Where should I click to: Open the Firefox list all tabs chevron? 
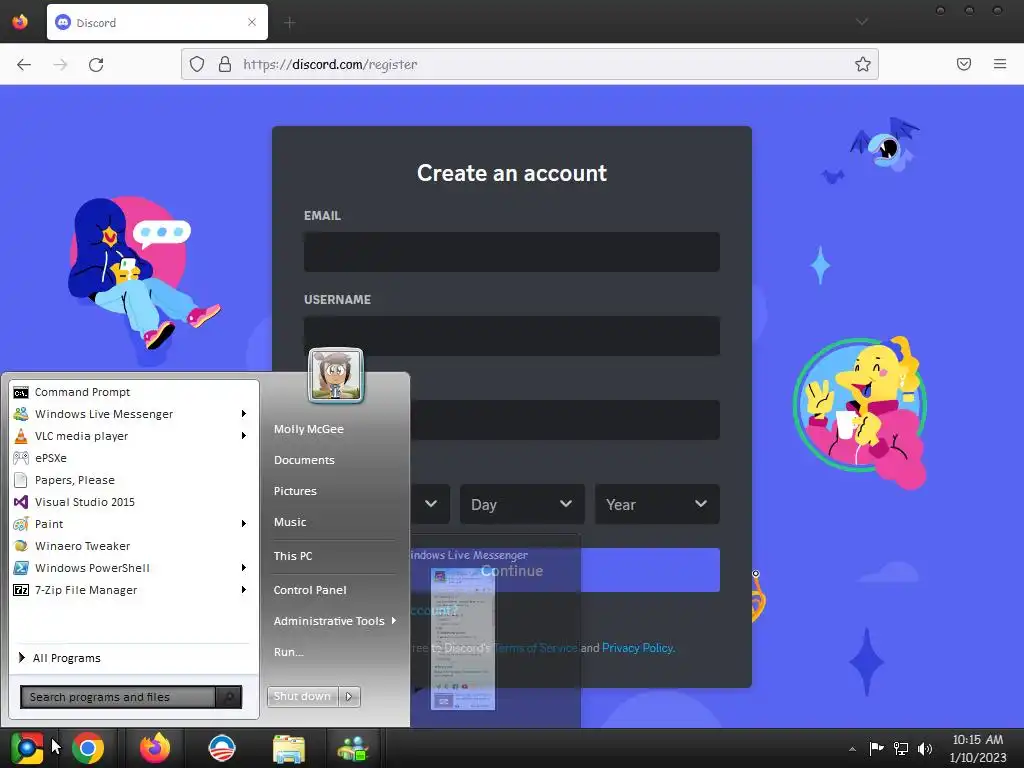862,22
